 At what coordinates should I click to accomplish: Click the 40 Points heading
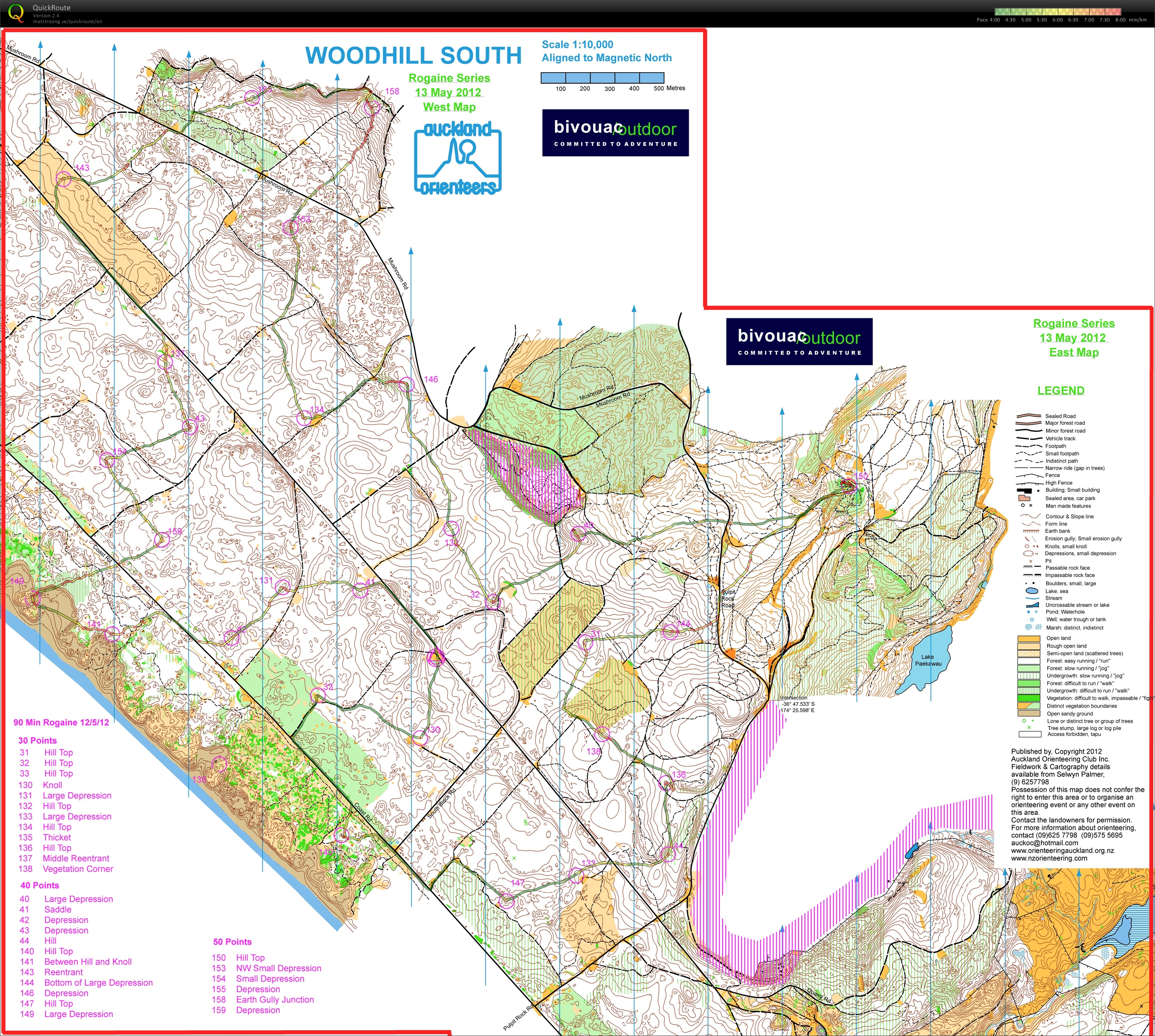[x=39, y=885]
